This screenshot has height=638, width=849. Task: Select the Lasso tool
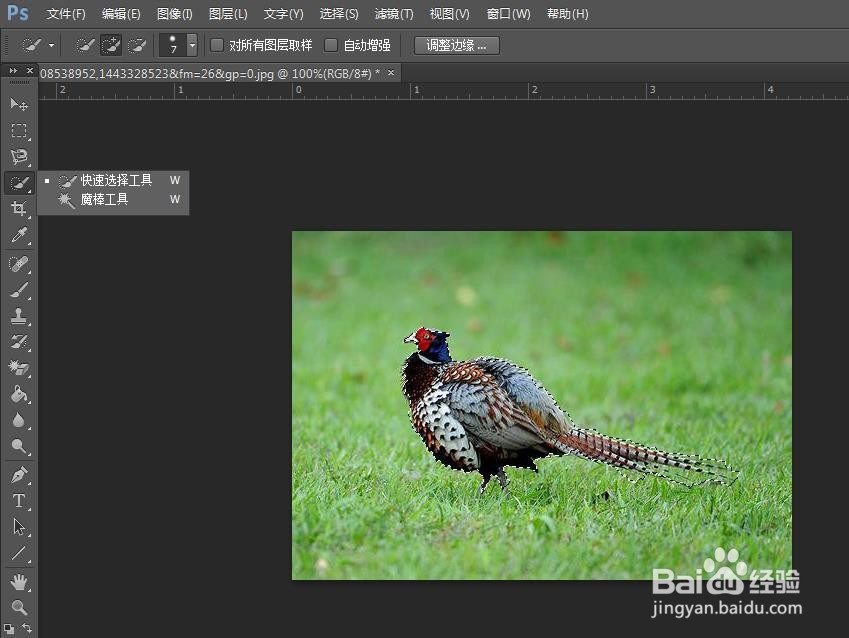19,157
